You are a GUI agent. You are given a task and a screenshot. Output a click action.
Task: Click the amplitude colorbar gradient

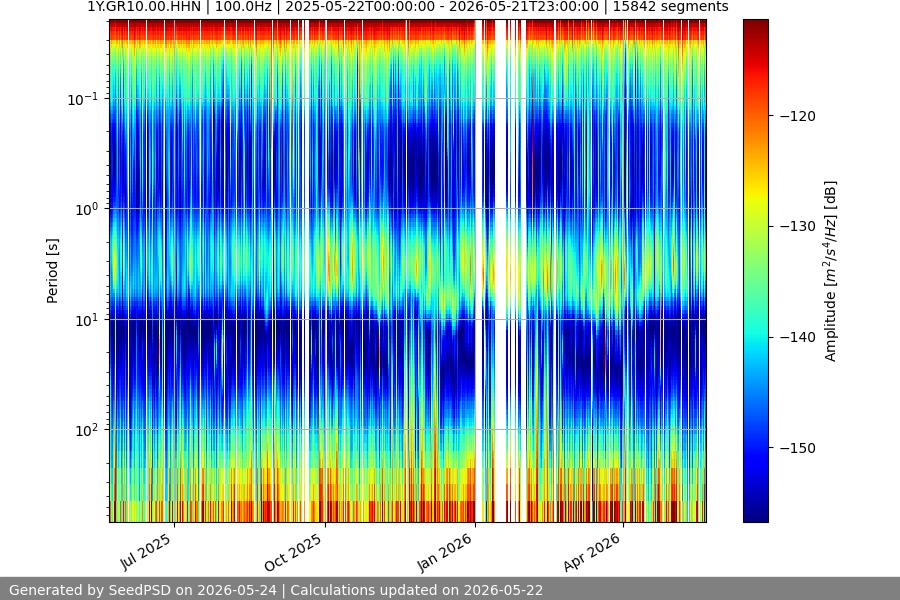[x=755, y=271]
